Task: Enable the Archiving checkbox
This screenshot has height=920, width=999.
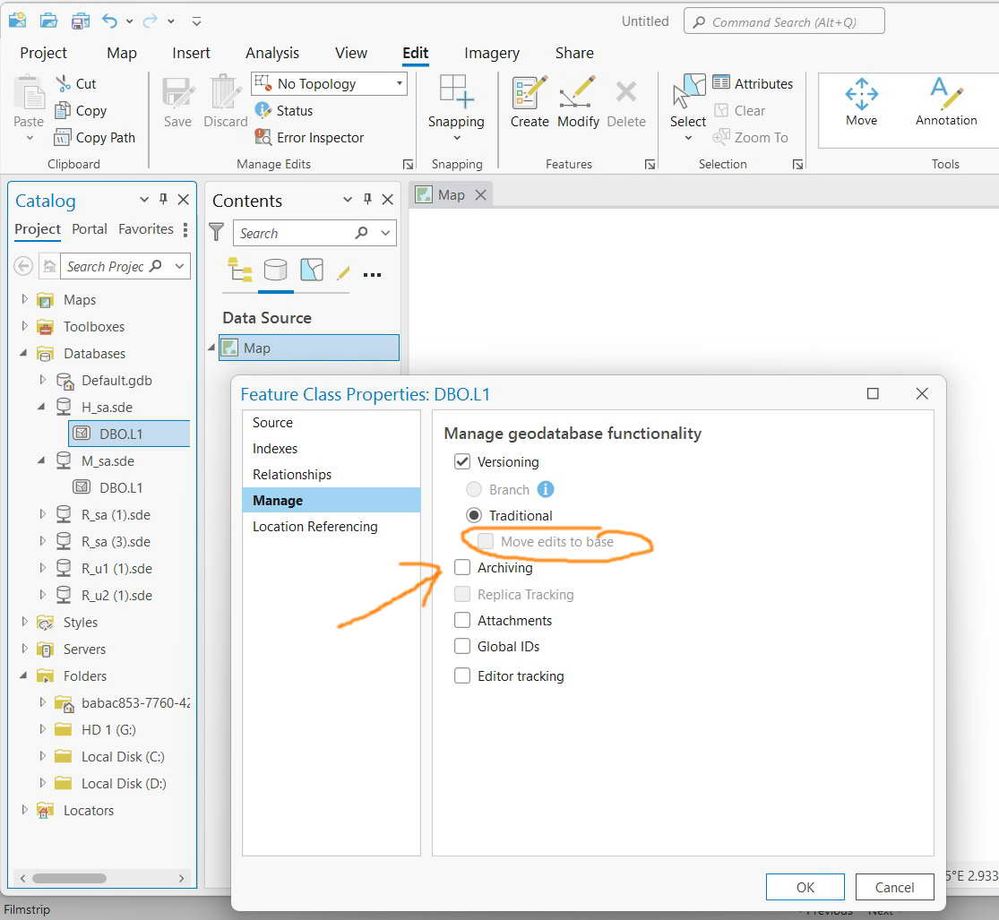Action: [462, 567]
